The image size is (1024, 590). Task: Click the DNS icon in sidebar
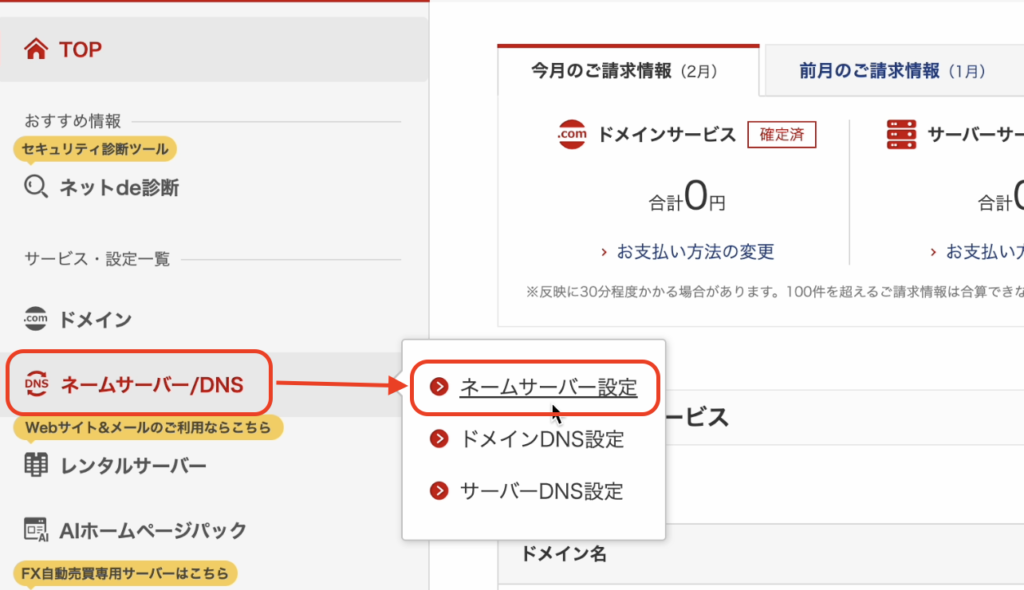click(36, 384)
